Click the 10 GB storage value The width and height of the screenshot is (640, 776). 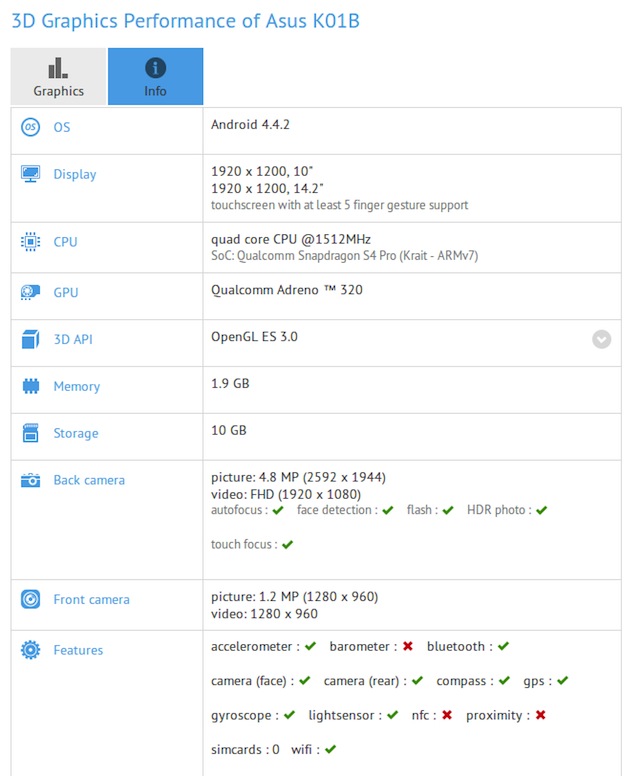[x=229, y=431]
